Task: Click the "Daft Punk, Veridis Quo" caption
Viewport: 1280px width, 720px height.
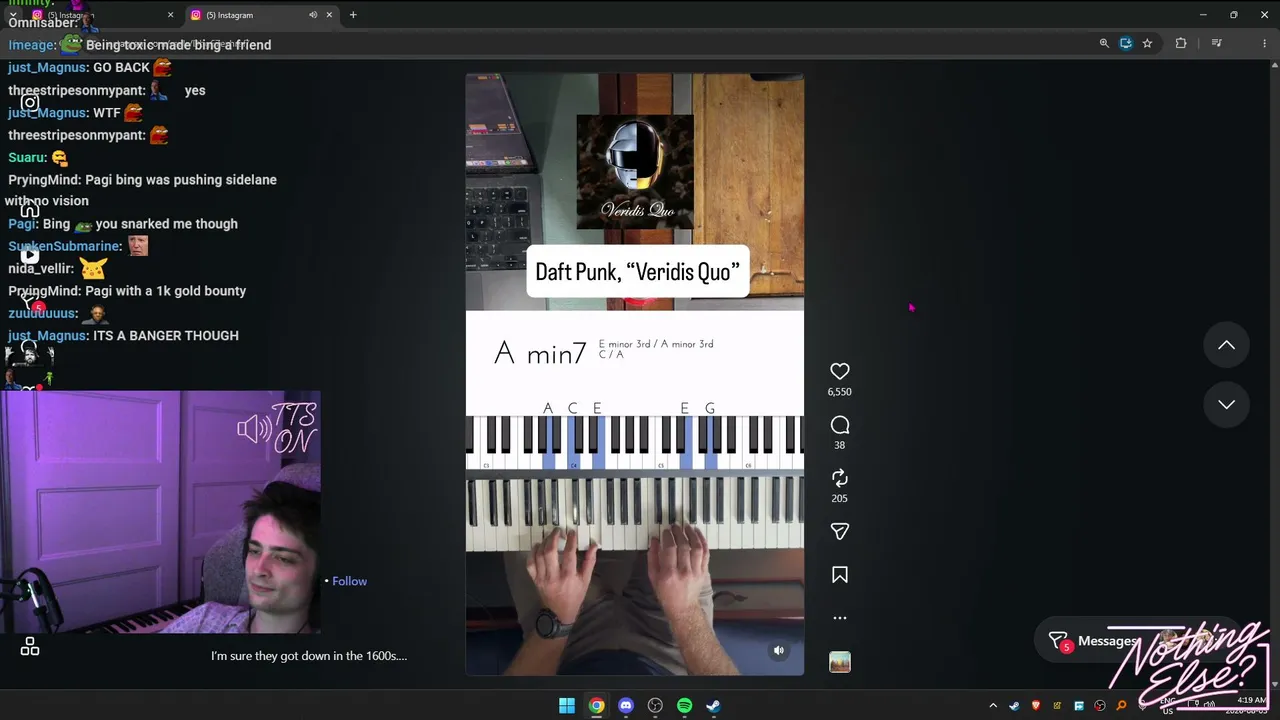Action: pos(637,272)
